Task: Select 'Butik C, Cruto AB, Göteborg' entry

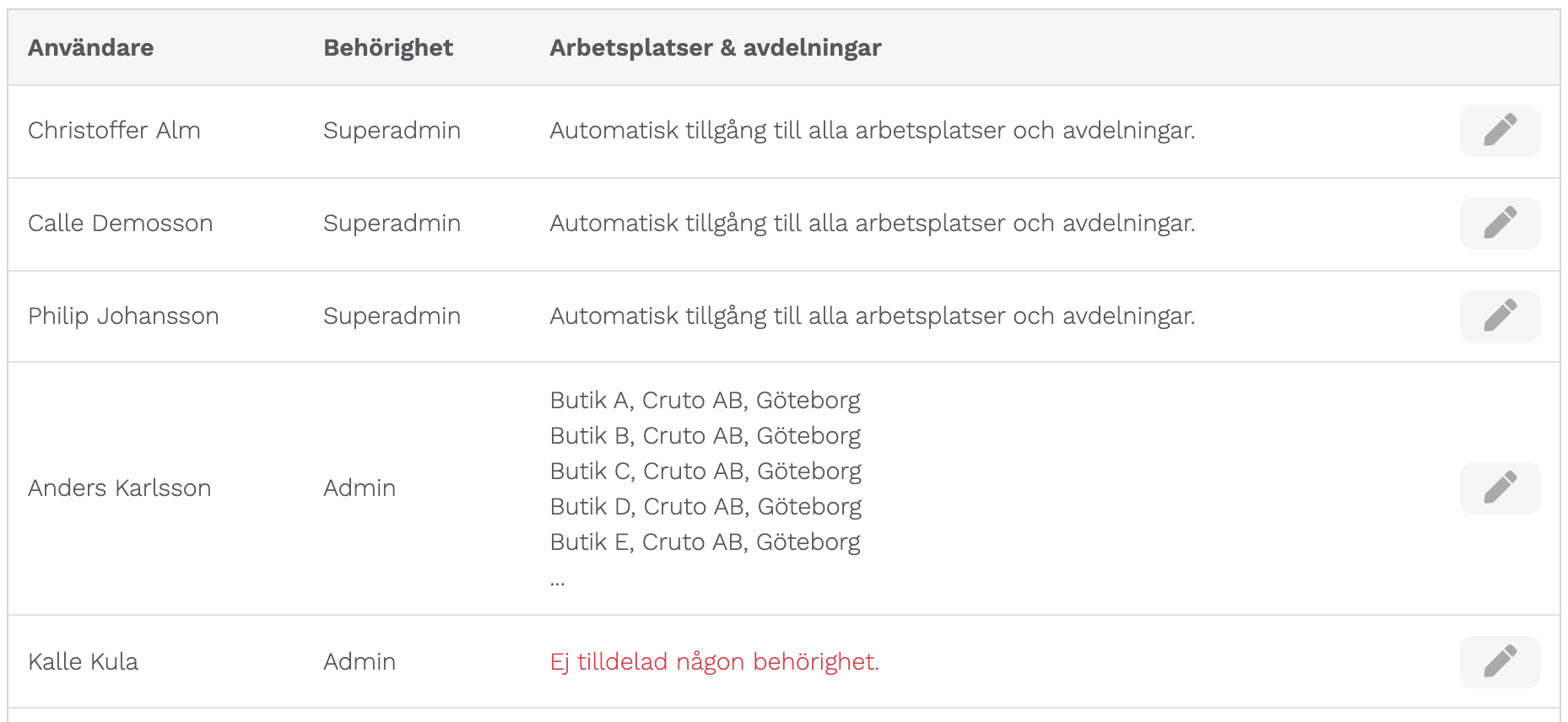Action: (x=706, y=471)
